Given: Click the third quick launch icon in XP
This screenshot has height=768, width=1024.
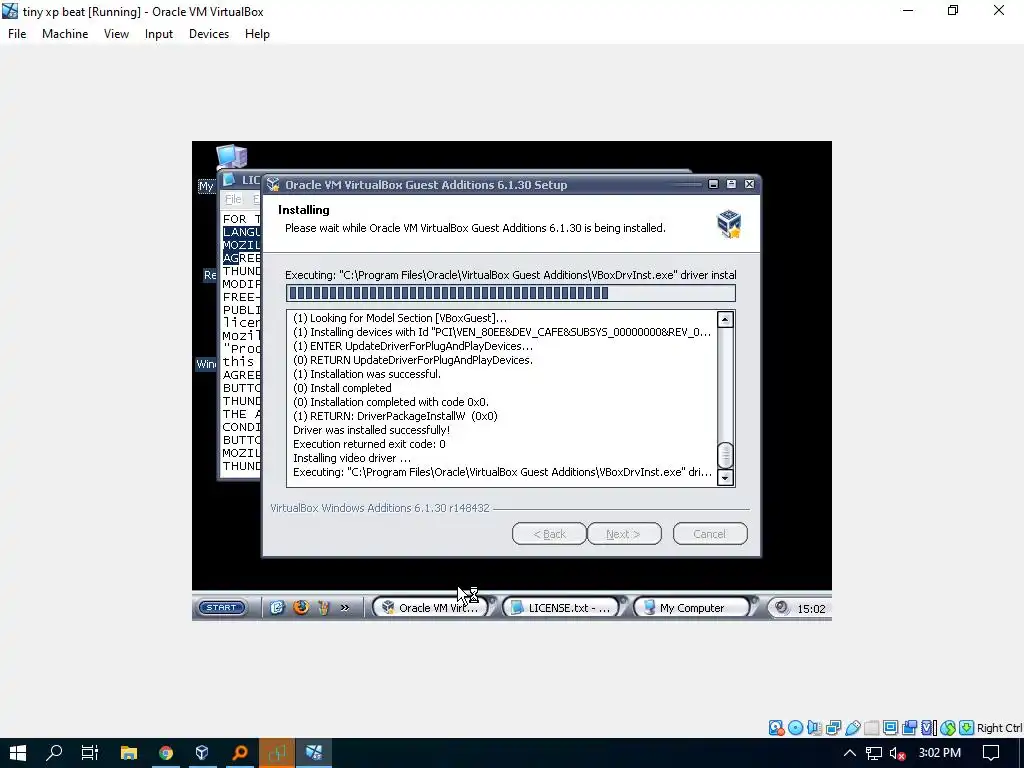Looking at the screenshot, I should 323,607.
